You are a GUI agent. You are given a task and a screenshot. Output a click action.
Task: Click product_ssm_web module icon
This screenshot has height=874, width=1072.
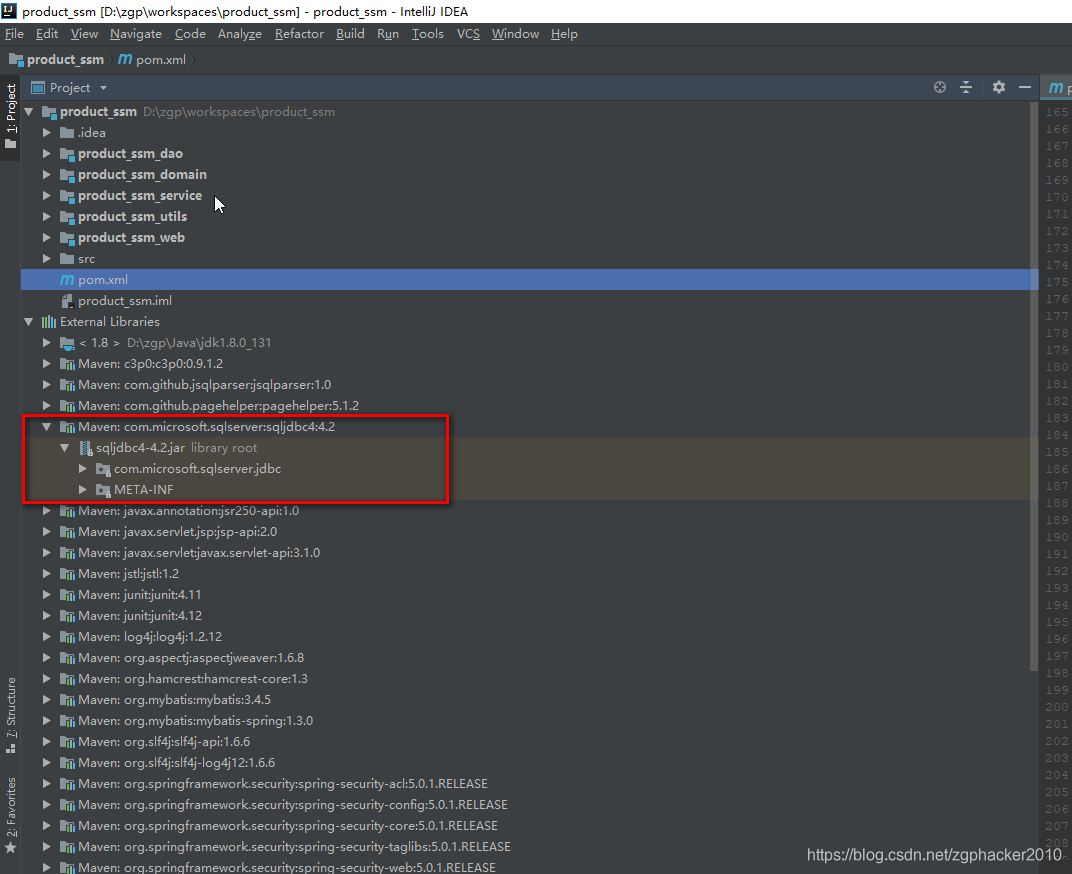(x=67, y=238)
